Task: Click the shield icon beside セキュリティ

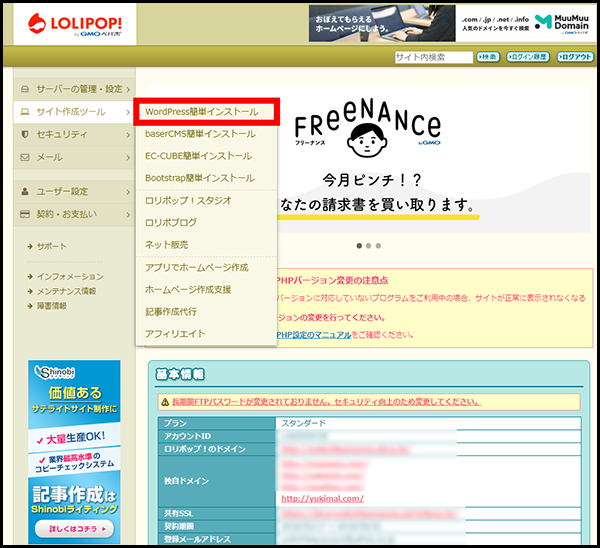Action: (24, 134)
